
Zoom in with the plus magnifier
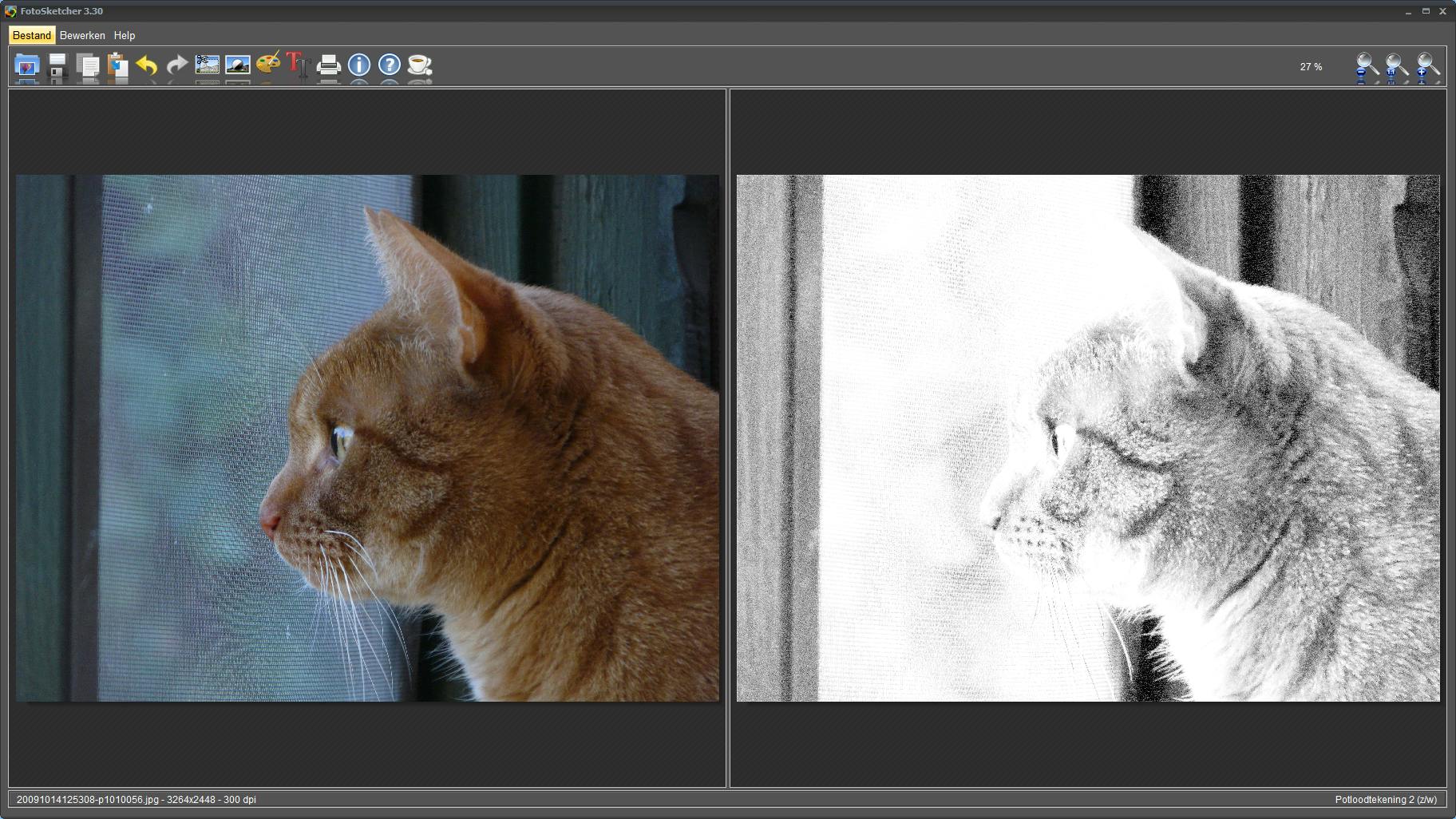pos(1427,67)
